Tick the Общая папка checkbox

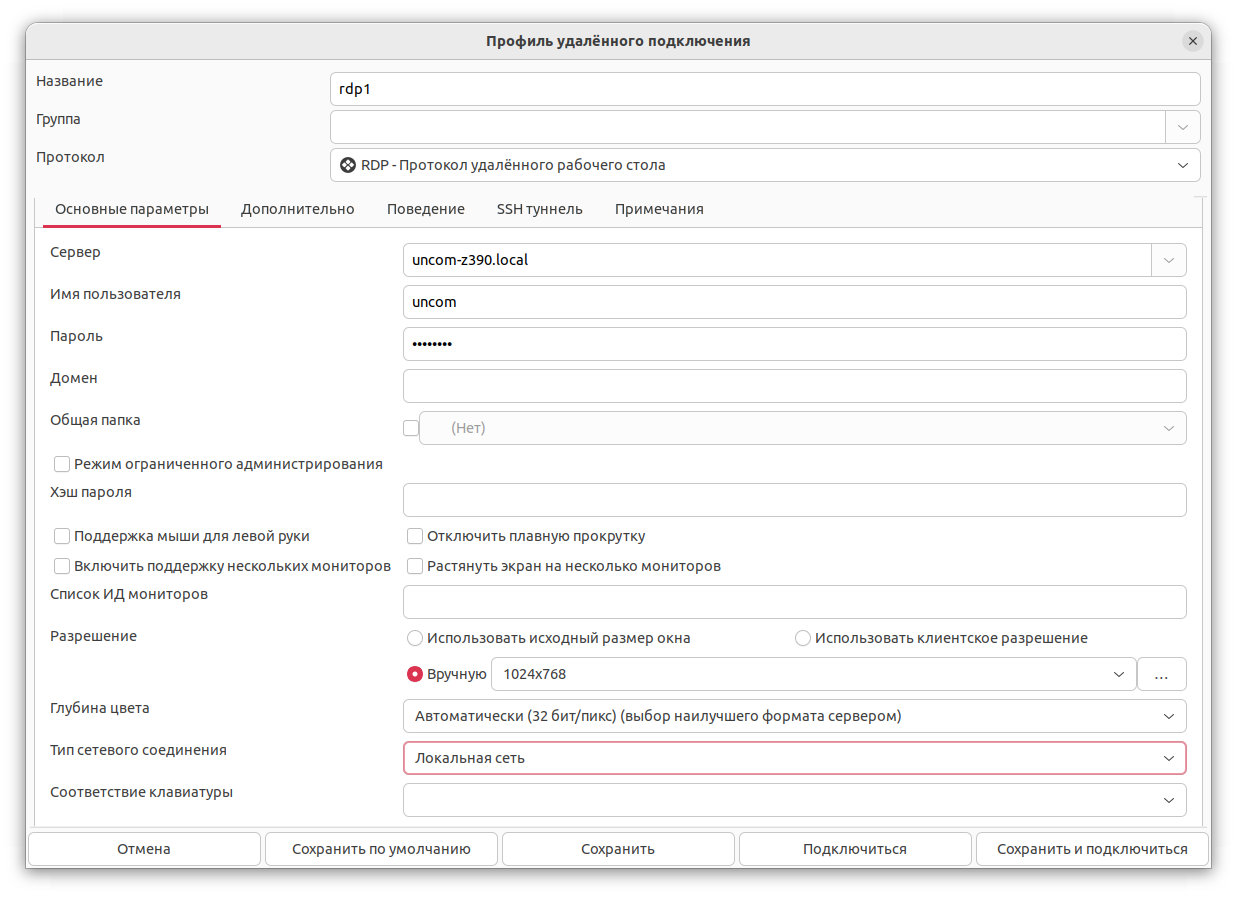point(411,428)
